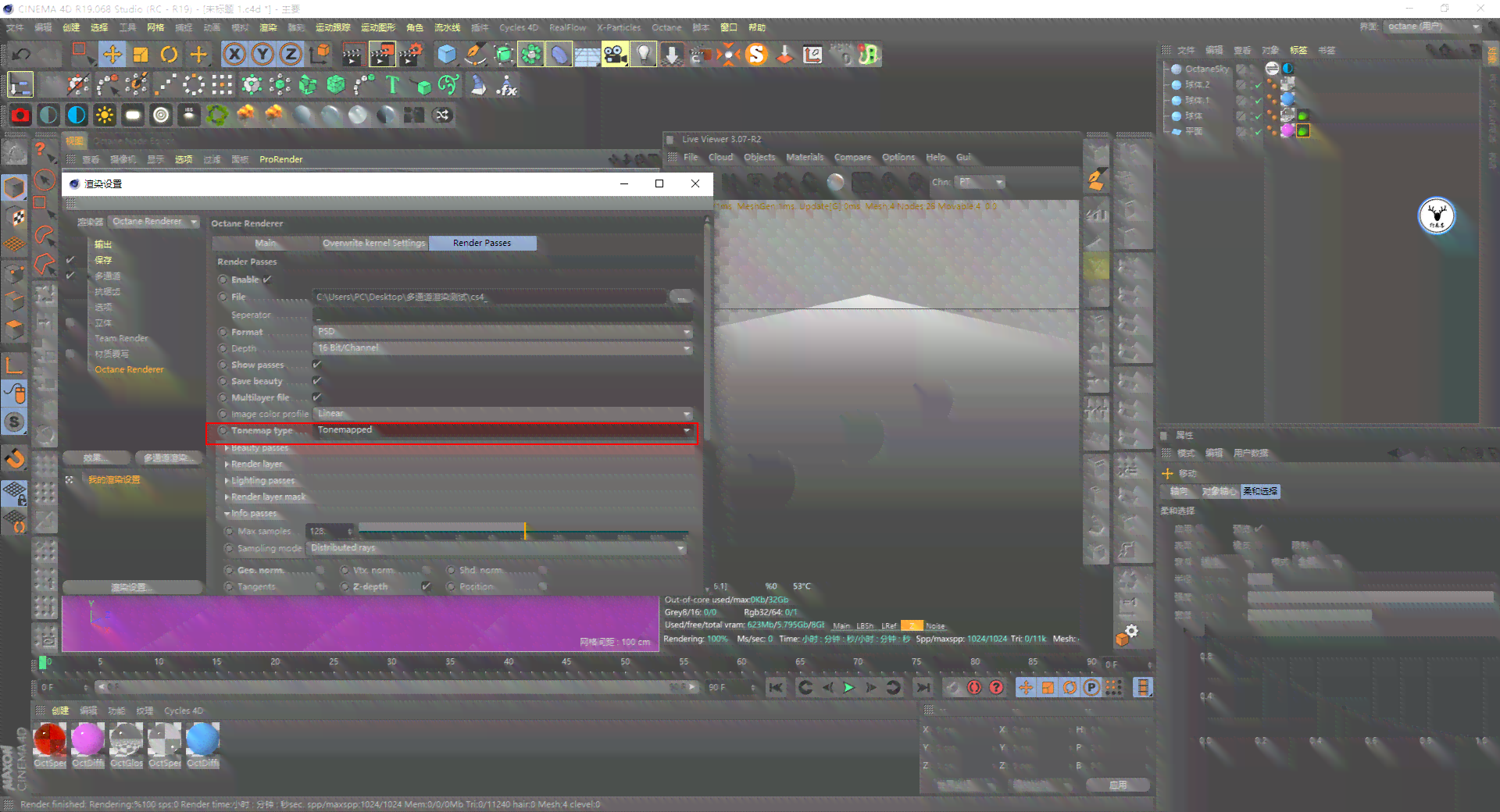Click the file browse button next to File path
The height and width of the screenshot is (812, 1500).
pos(681,297)
